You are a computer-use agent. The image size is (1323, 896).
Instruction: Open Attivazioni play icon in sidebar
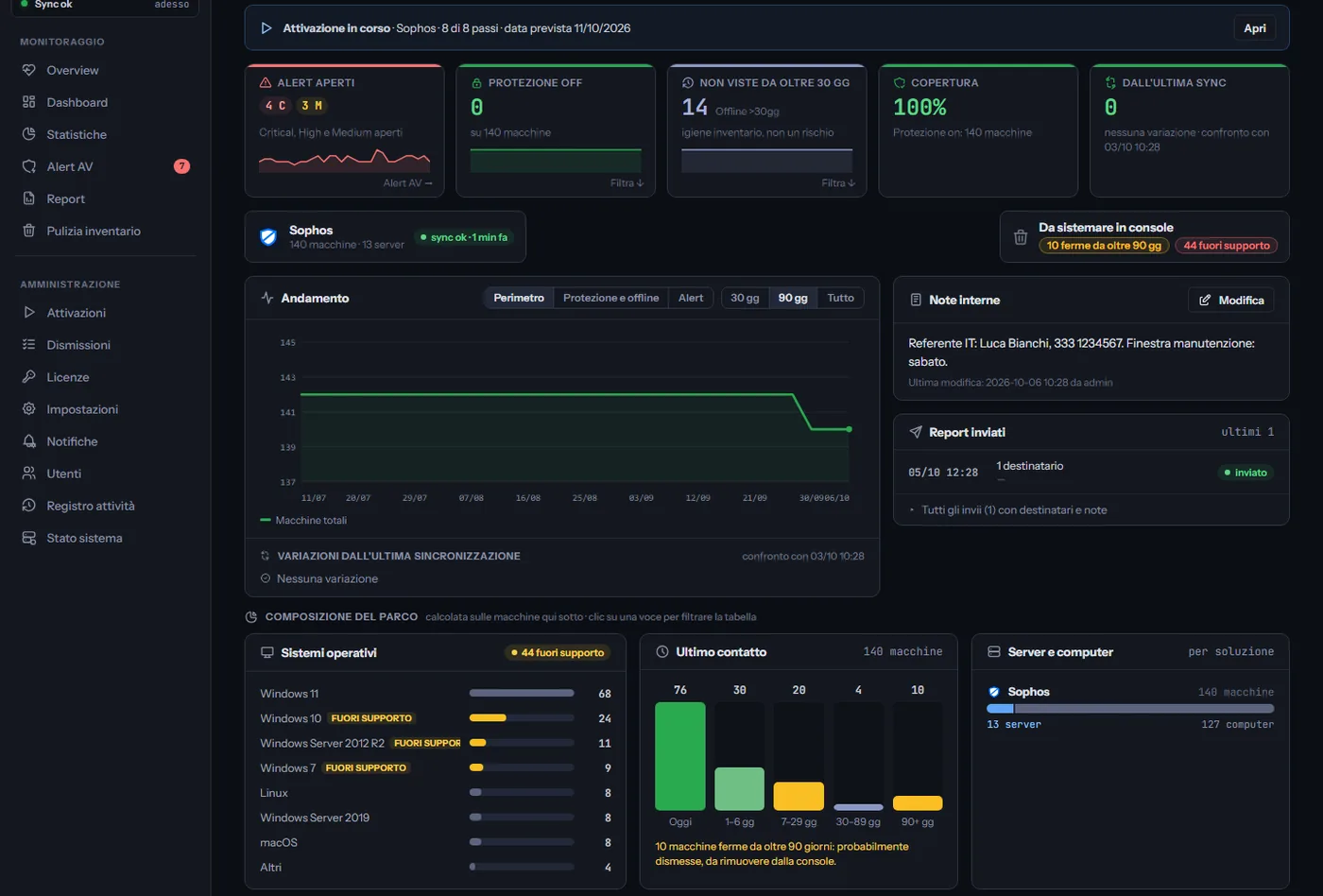tap(28, 313)
